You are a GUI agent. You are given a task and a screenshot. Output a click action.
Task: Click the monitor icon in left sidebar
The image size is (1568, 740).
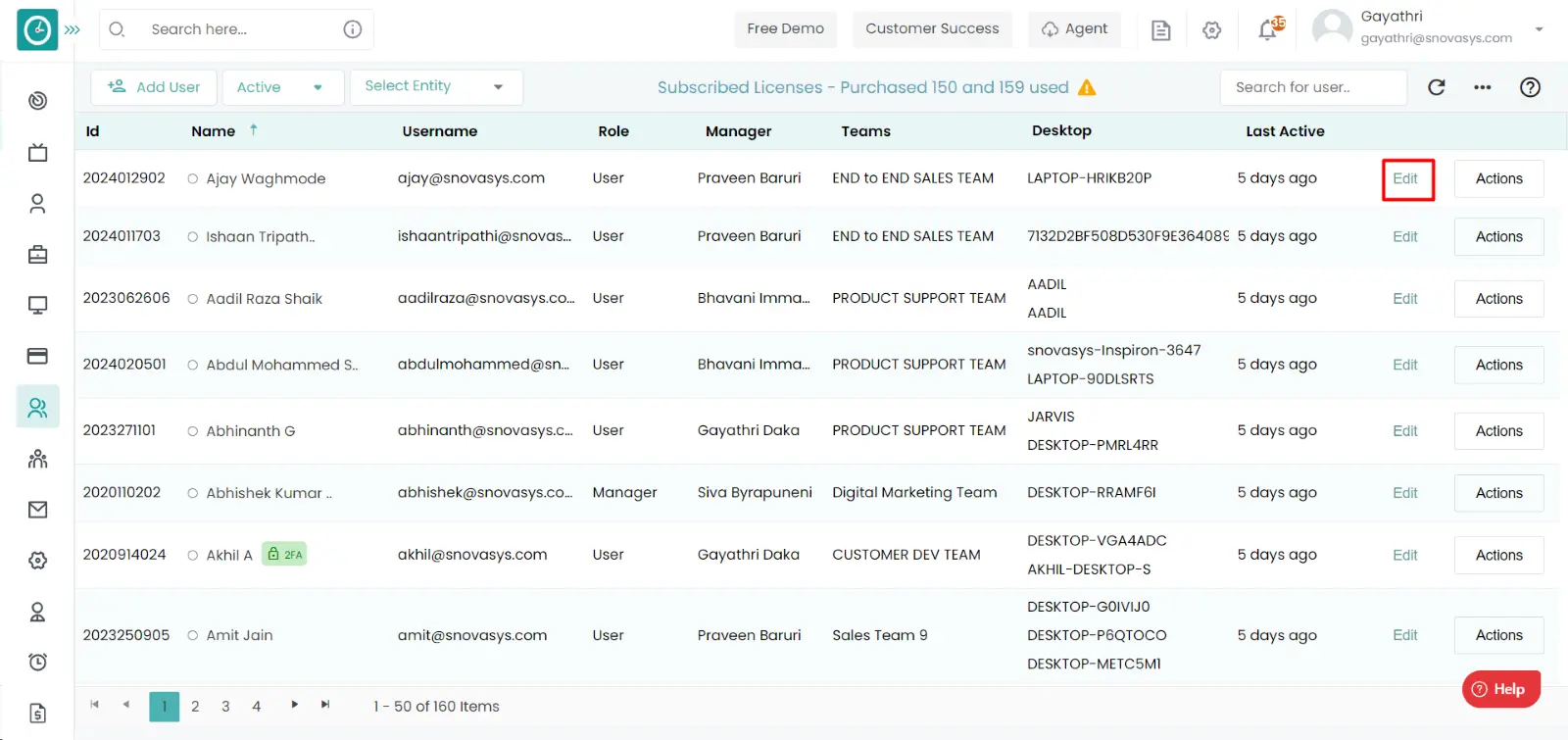point(37,305)
